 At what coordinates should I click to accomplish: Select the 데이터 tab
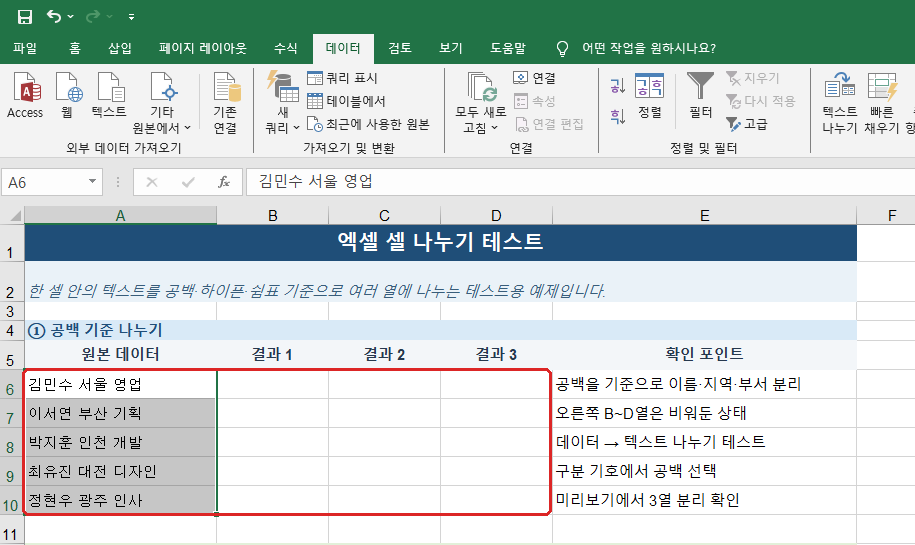coord(343,48)
